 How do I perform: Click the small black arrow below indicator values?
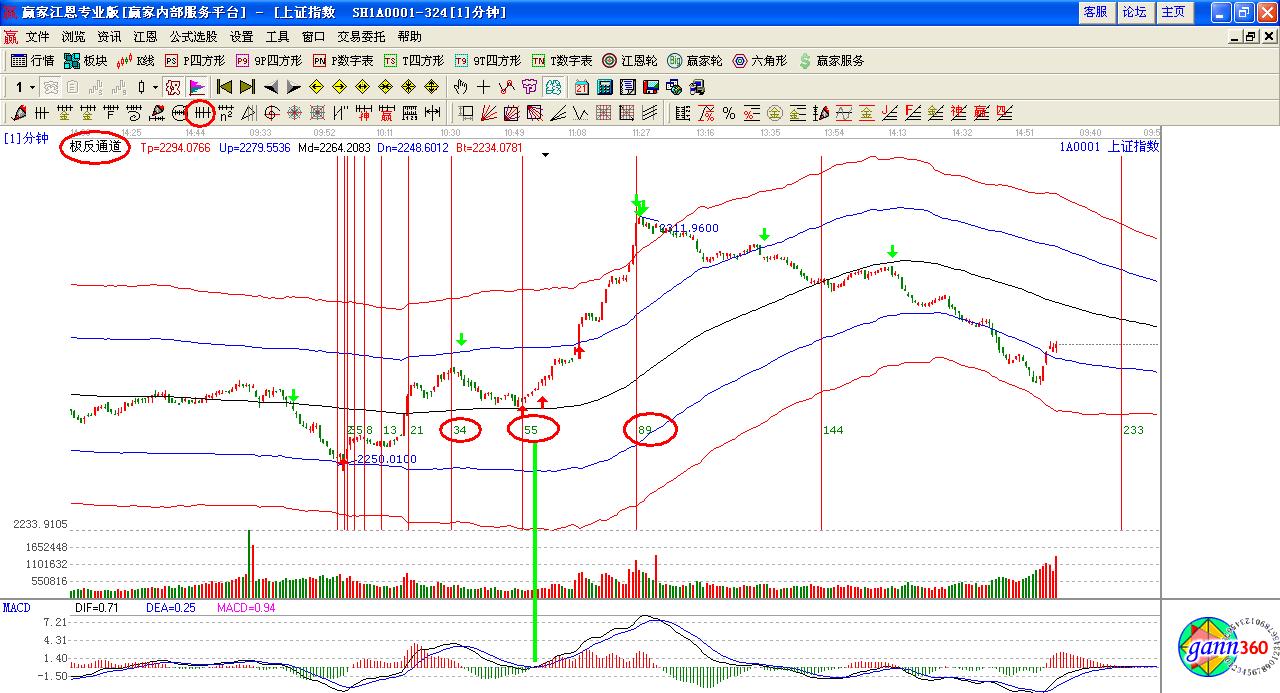(545, 155)
